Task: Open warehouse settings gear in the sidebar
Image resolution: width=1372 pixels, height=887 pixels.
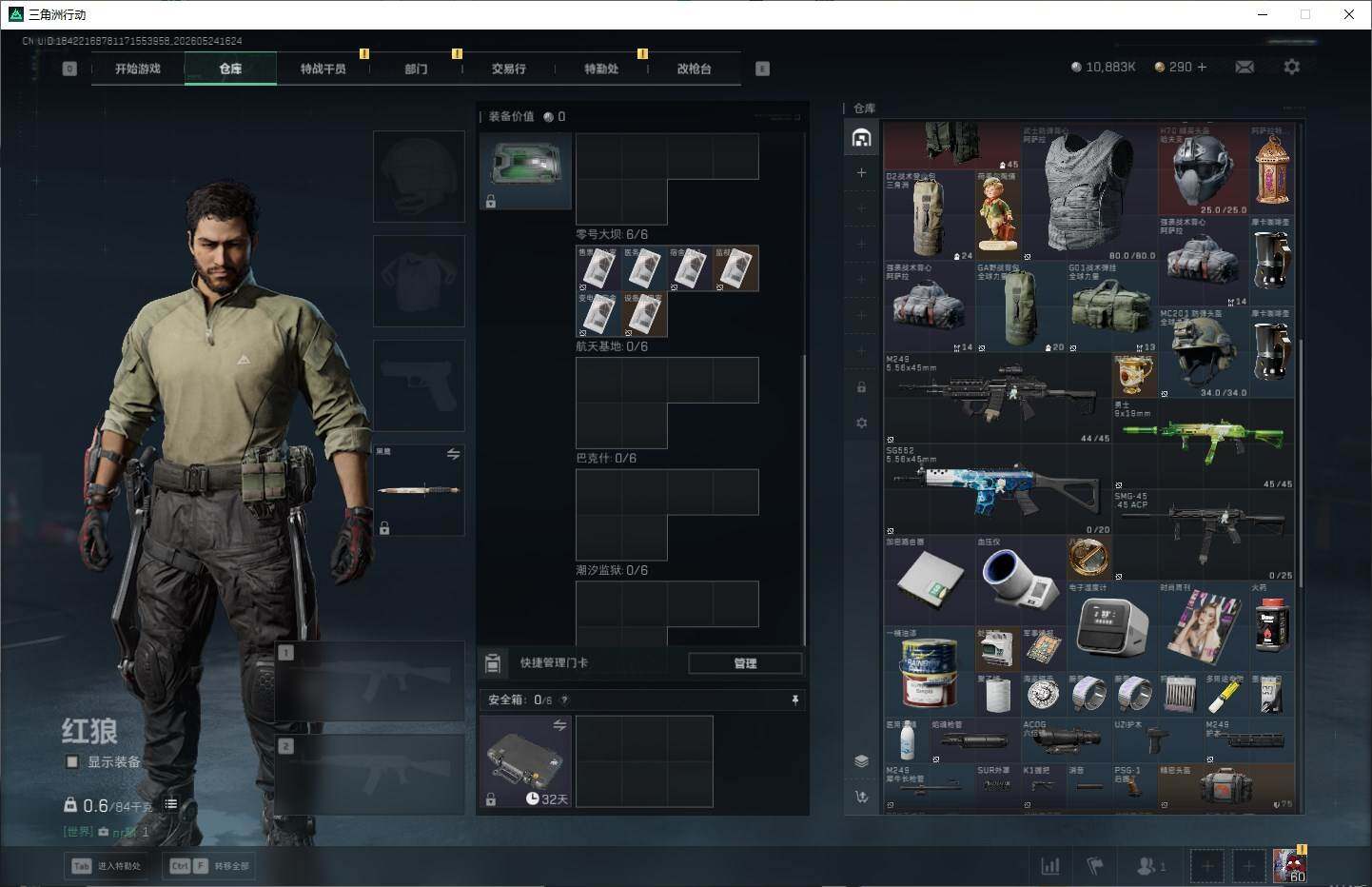Action: [x=861, y=423]
